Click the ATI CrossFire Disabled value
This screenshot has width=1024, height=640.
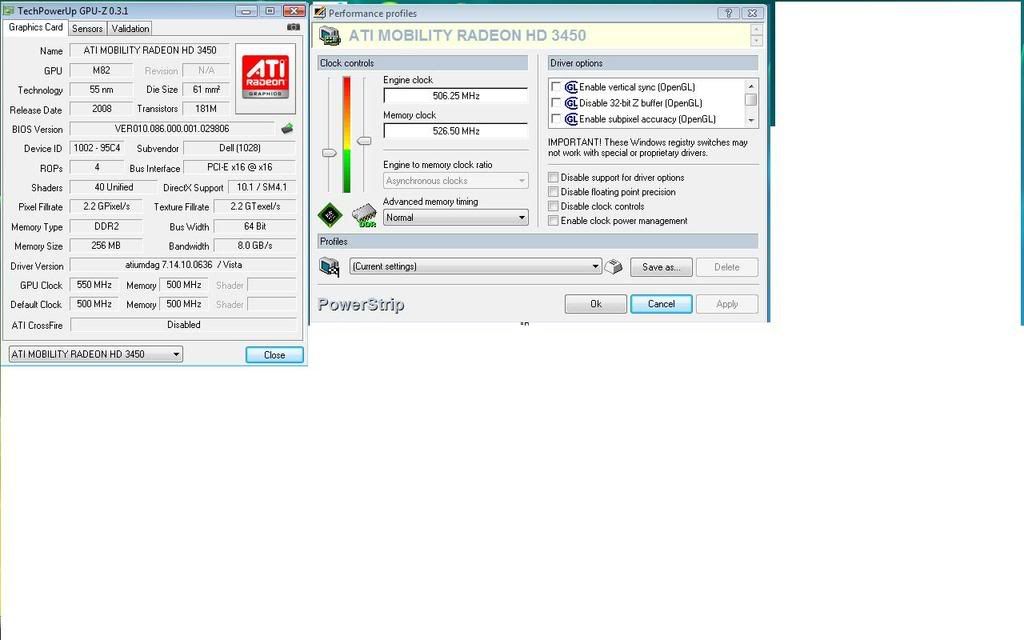183,325
